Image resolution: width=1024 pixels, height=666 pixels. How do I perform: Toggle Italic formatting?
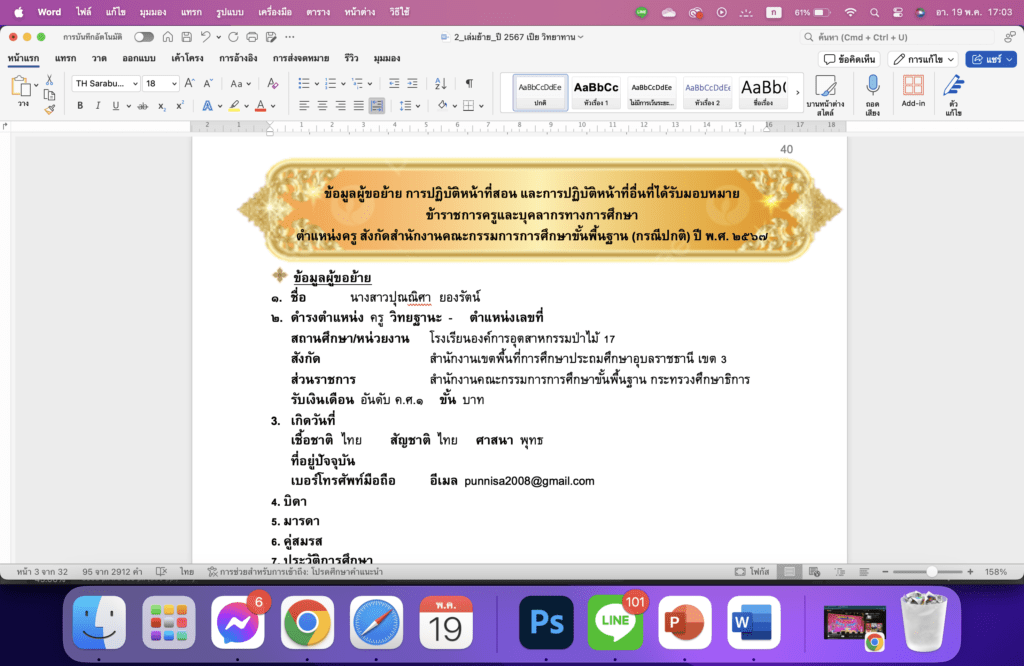[98, 105]
